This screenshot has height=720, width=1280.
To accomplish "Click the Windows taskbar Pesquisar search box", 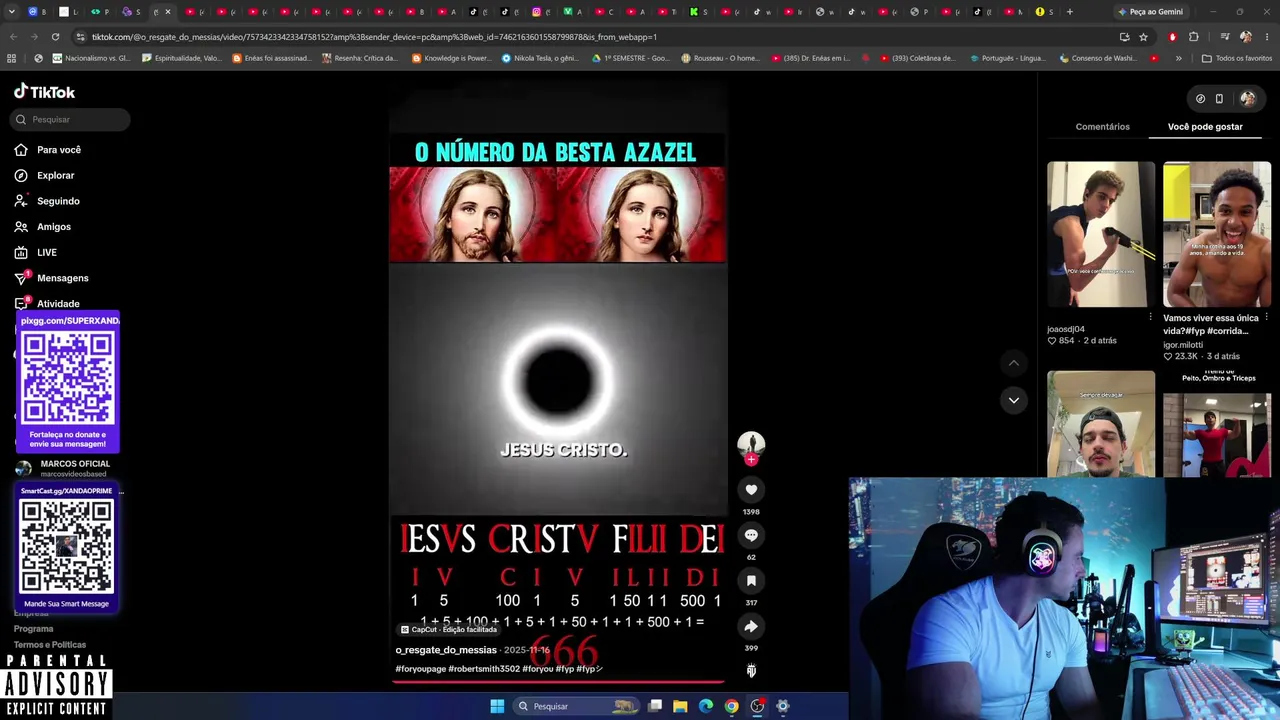I will [x=575, y=706].
